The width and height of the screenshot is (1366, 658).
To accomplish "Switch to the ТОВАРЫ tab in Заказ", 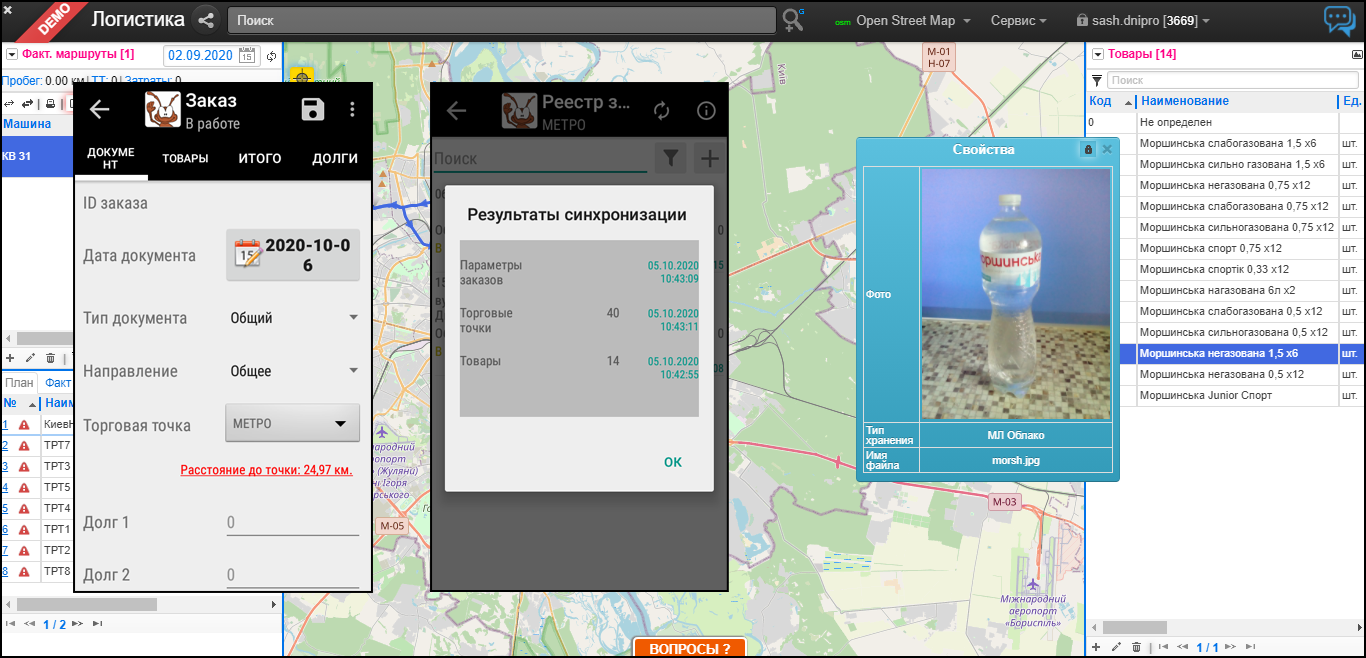I will point(186,158).
